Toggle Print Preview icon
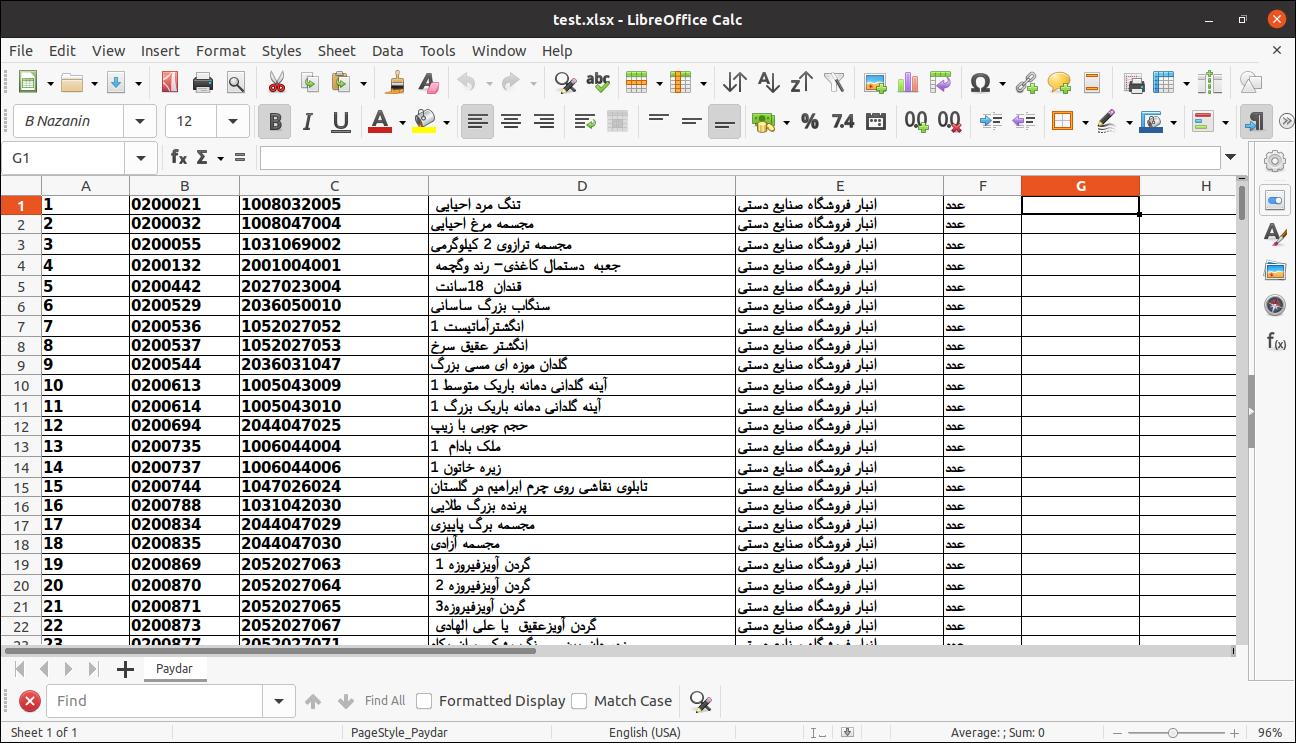The height and width of the screenshot is (743, 1296). pyautogui.click(x=236, y=83)
